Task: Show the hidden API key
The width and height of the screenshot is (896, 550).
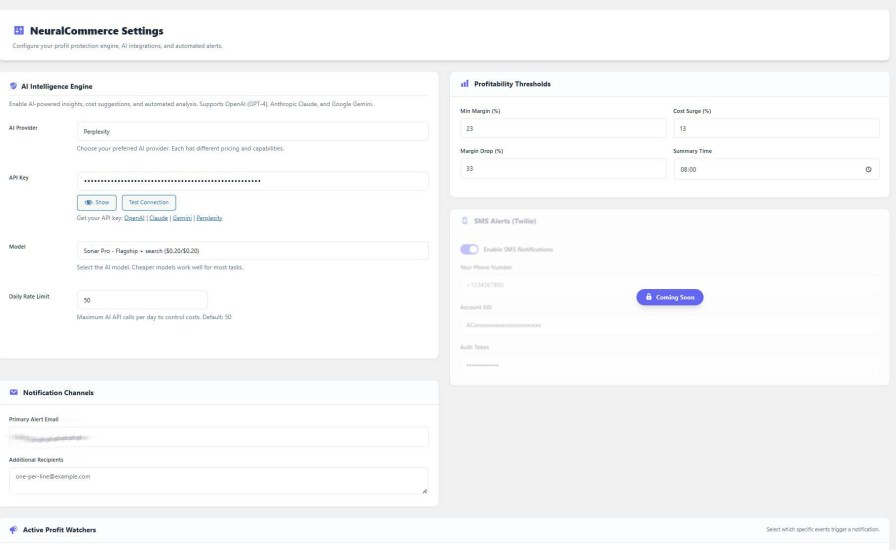Action: point(97,202)
